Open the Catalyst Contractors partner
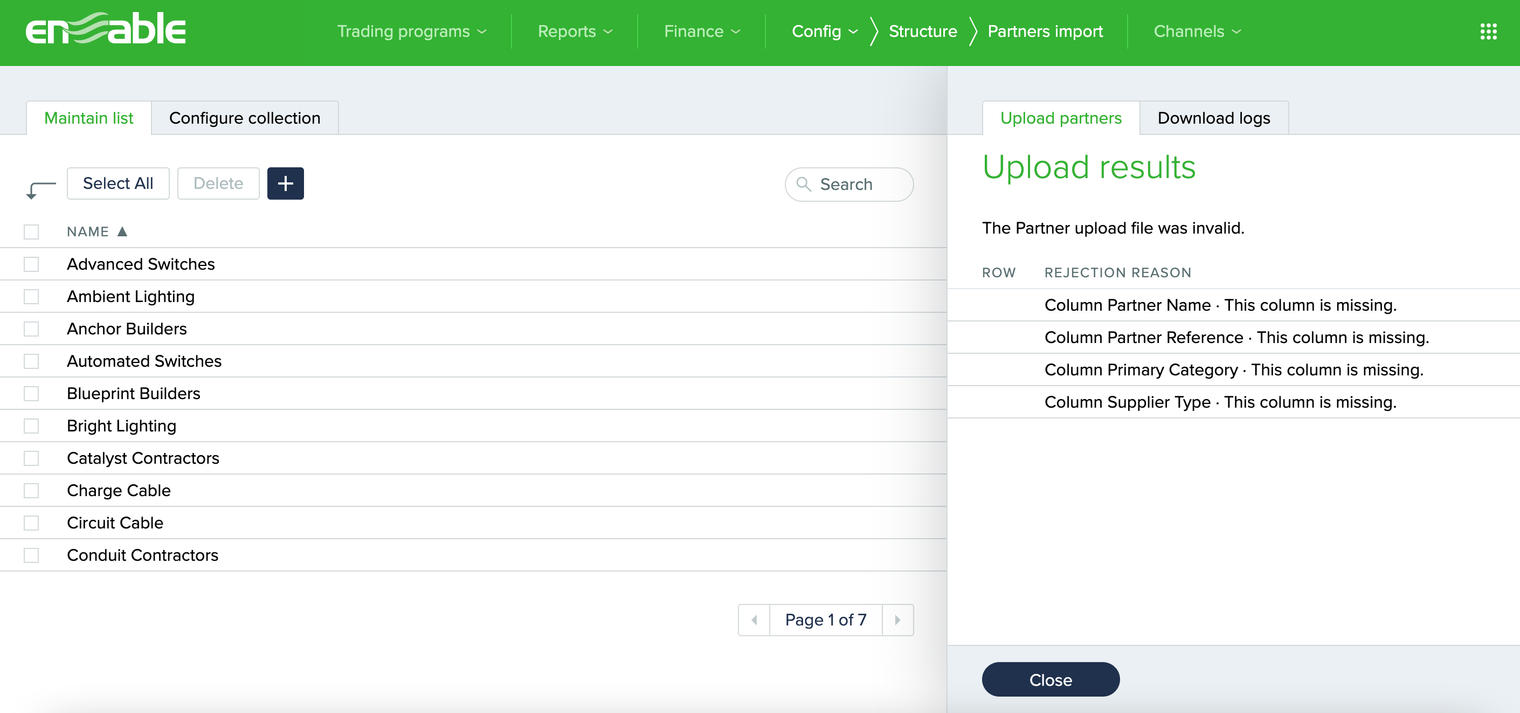Image resolution: width=1520 pixels, height=713 pixels. point(143,458)
